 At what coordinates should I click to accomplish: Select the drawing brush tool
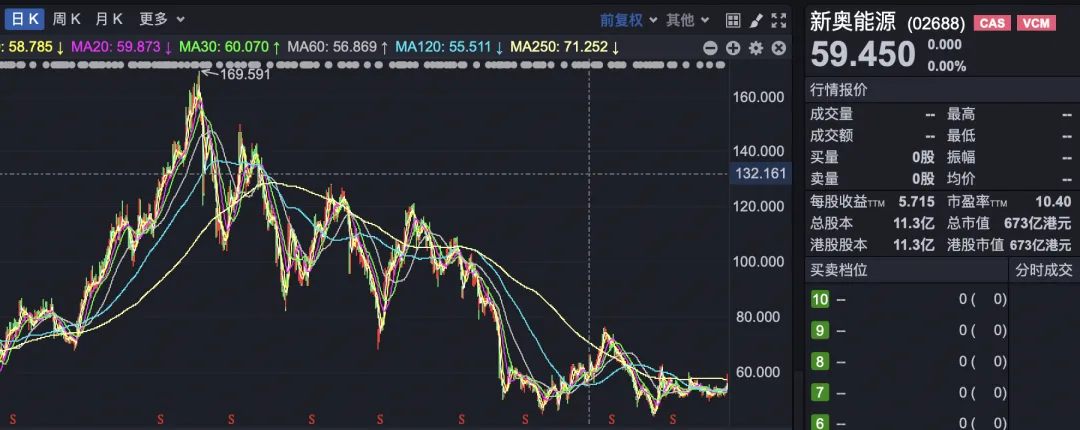pyautogui.click(x=756, y=20)
